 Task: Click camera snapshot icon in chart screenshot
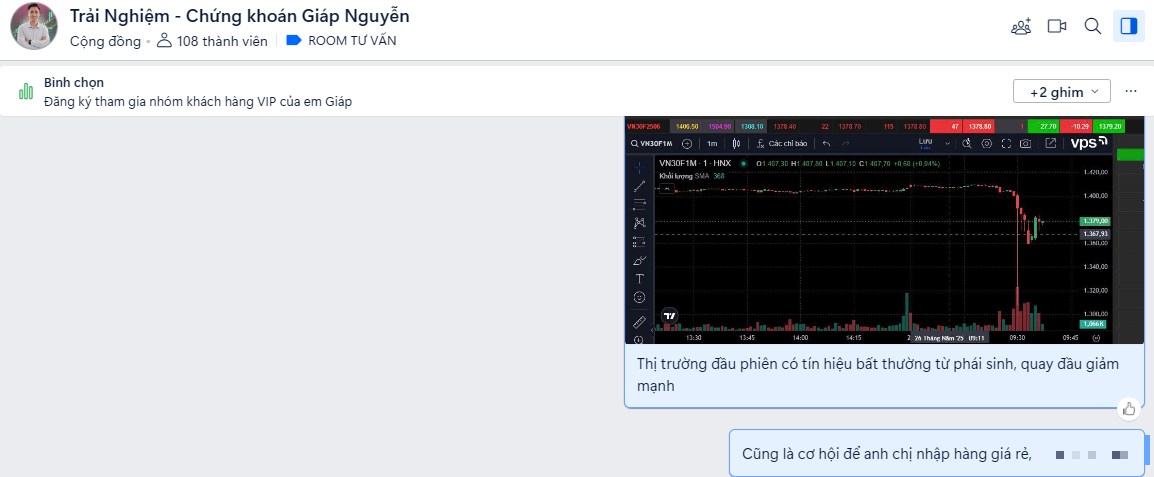(1025, 144)
